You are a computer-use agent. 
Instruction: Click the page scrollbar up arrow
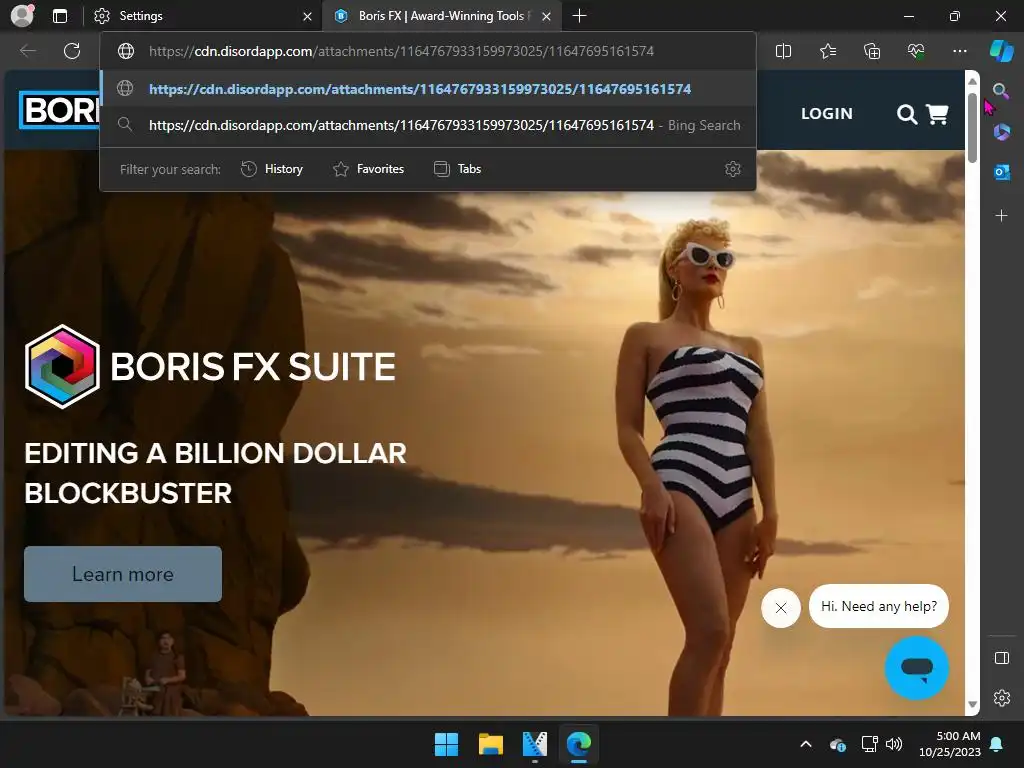(972, 81)
